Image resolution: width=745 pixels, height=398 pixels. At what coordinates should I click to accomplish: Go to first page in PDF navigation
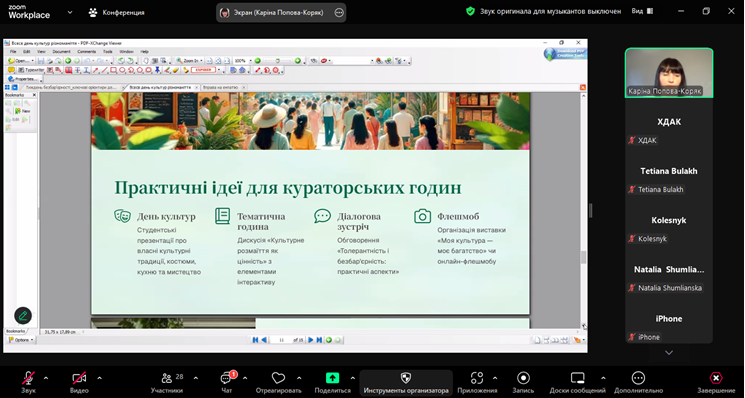coord(255,340)
